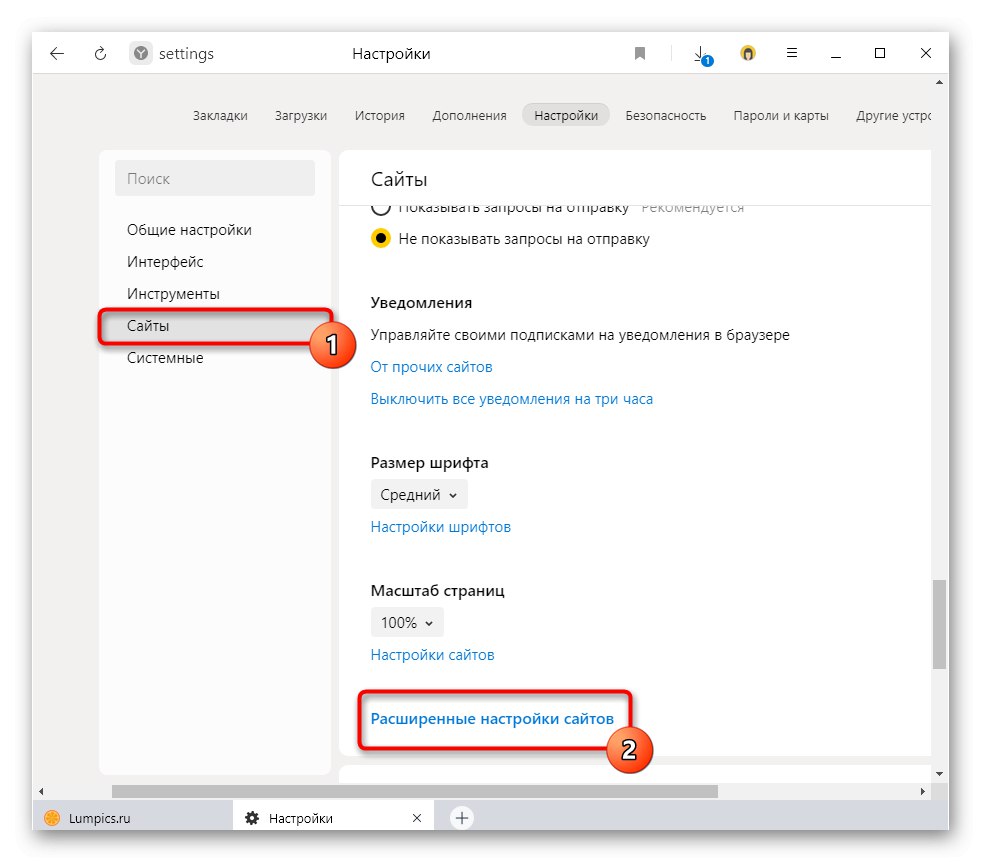Select the Настройки top tab
The image size is (981, 862).
click(x=566, y=115)
